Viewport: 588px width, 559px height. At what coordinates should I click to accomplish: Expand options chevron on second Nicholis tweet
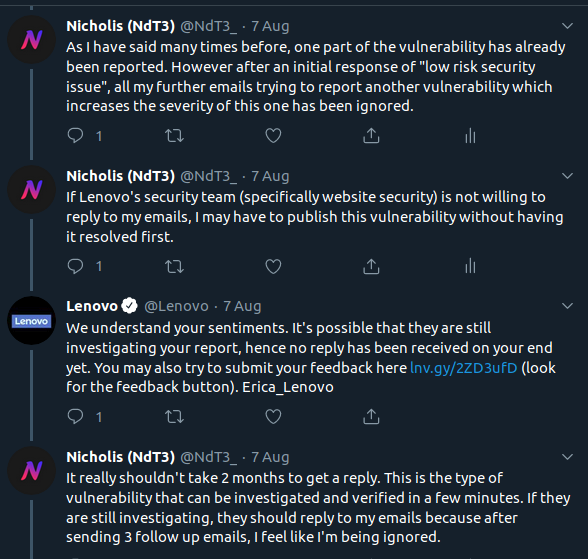point(567,176)
